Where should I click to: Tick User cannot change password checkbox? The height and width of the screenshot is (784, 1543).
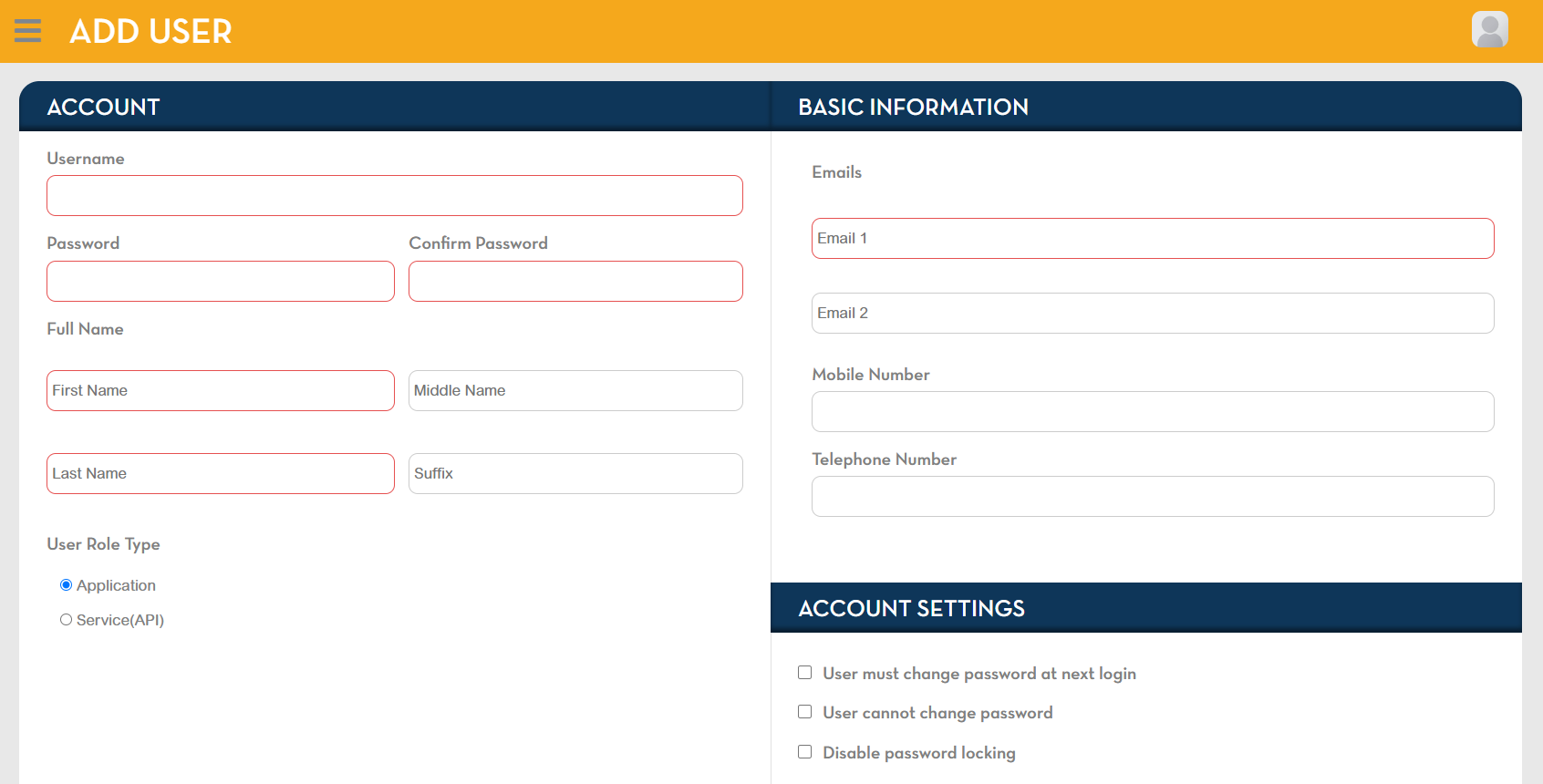click(x=804, y=712)
